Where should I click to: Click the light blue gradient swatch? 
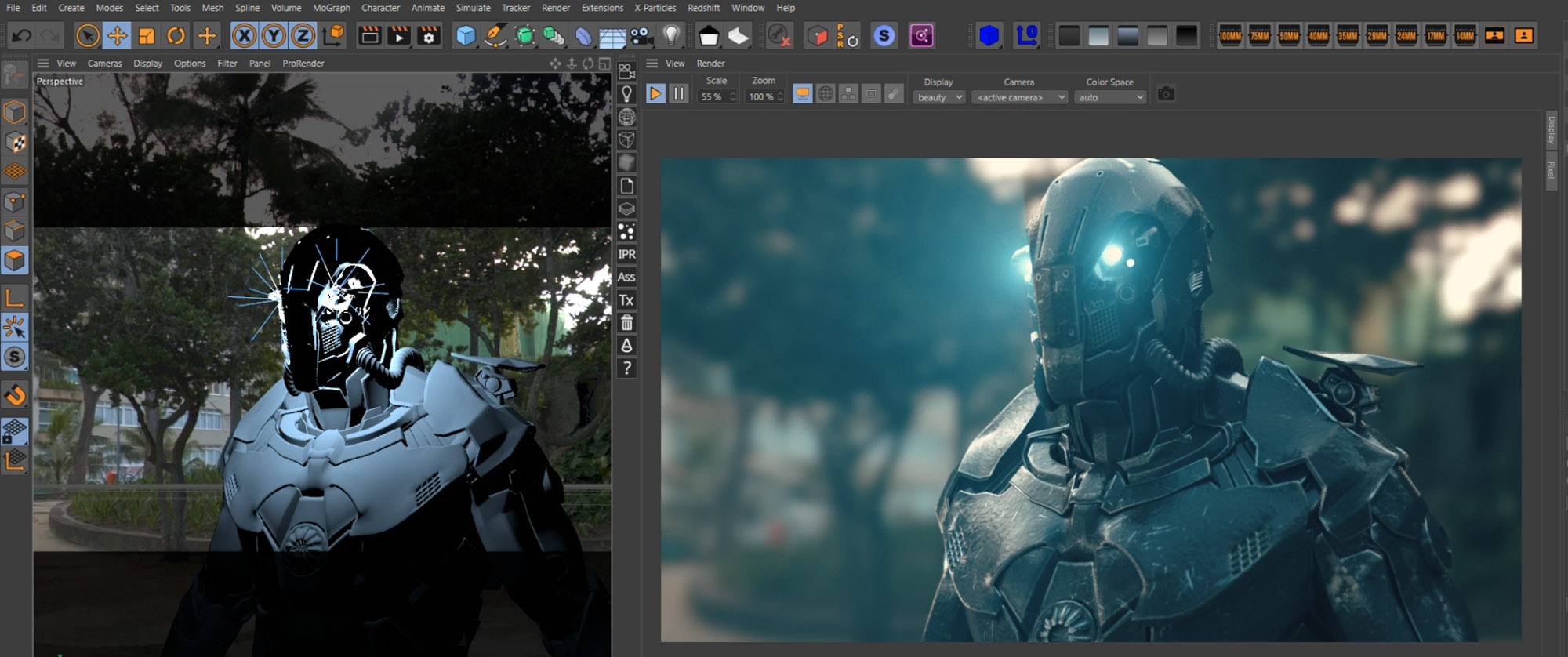(x=1098, y=35)
